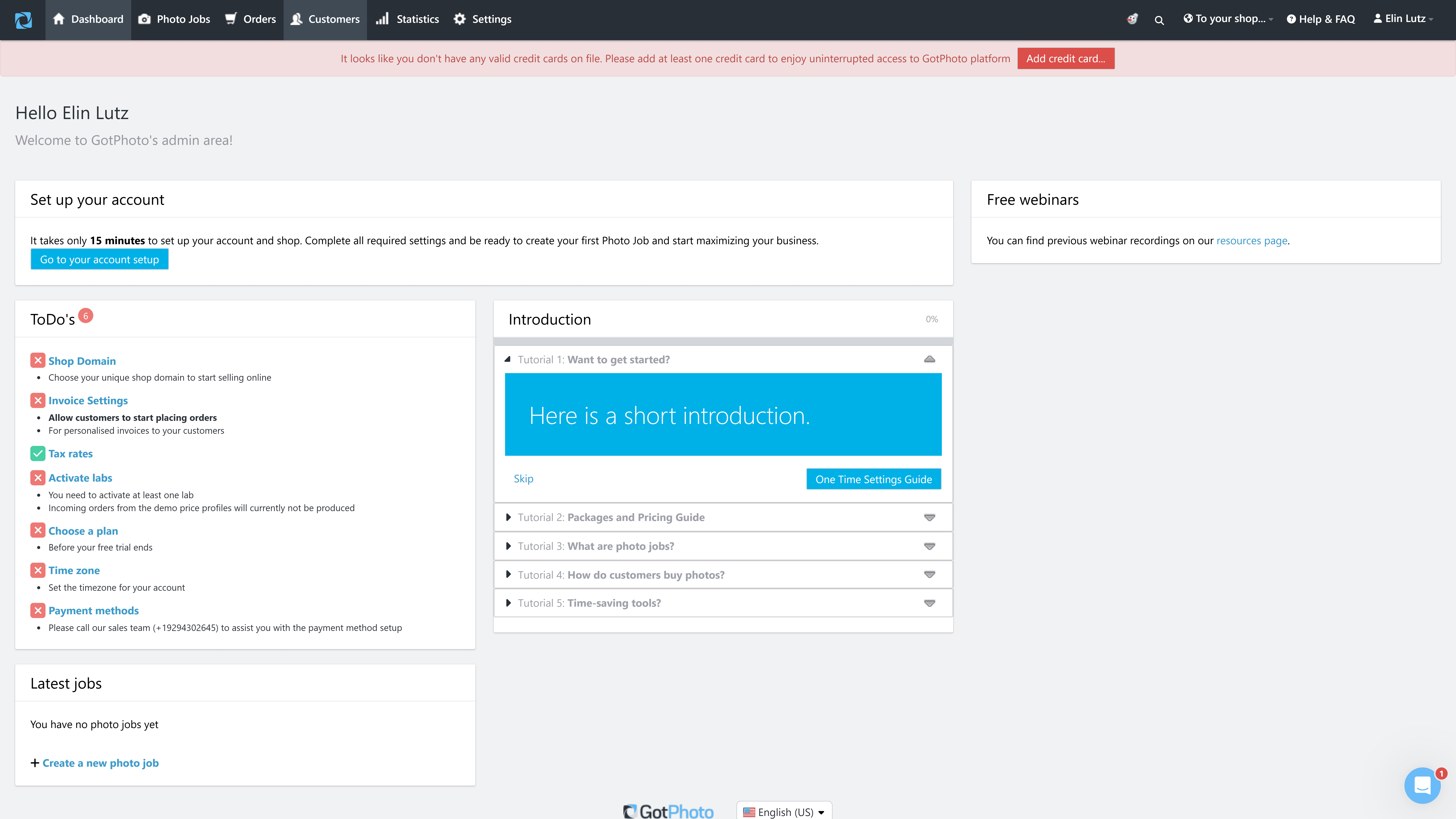1456x819 pixels.
Task: Click Go to your account setup button
Action: [100, 259]
